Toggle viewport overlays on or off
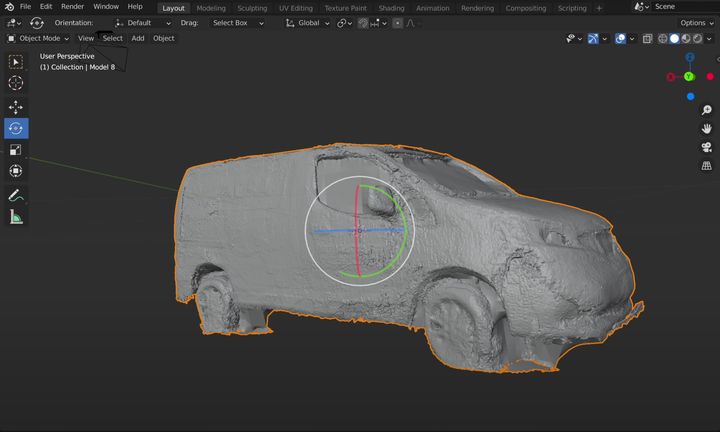The image size is (720, 432). [x=621, y=38]
